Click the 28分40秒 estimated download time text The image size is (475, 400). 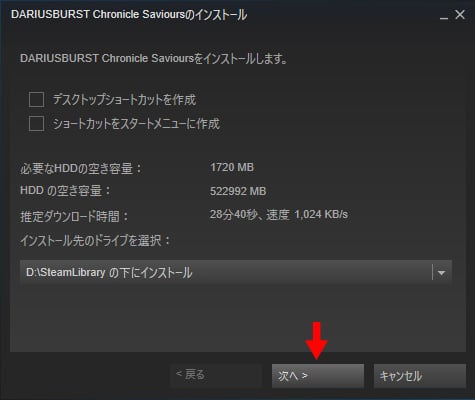233,214
